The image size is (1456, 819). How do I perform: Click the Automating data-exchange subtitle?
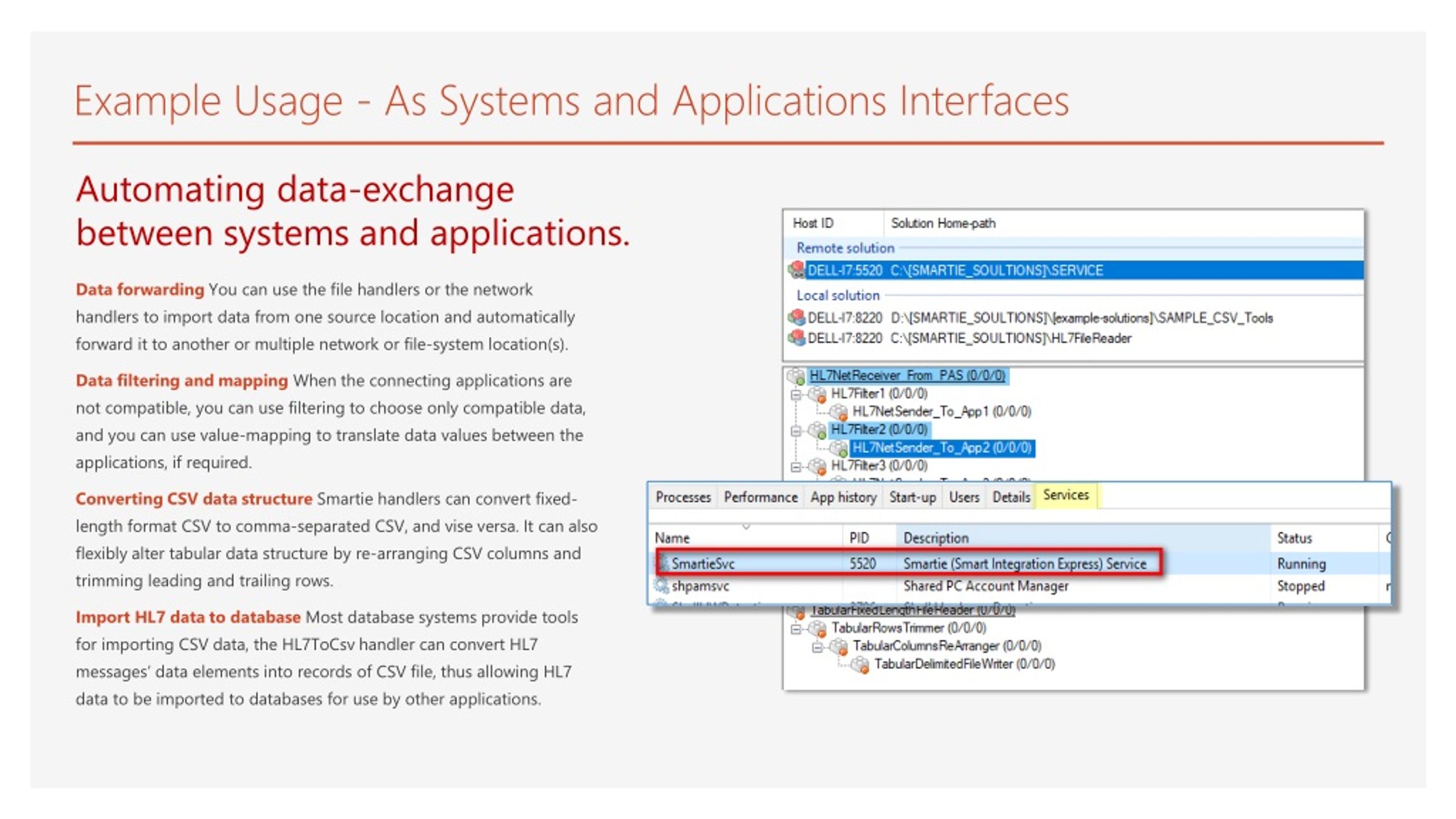click(x=353, y=210)
